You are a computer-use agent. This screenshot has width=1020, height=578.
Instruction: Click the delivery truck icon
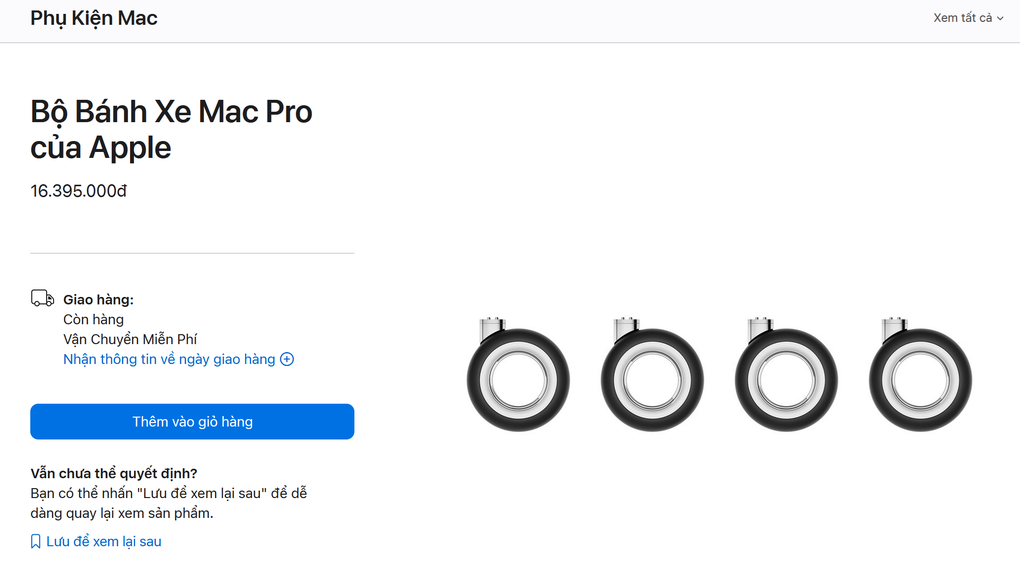pyautogui.click(x=41, y=298)
